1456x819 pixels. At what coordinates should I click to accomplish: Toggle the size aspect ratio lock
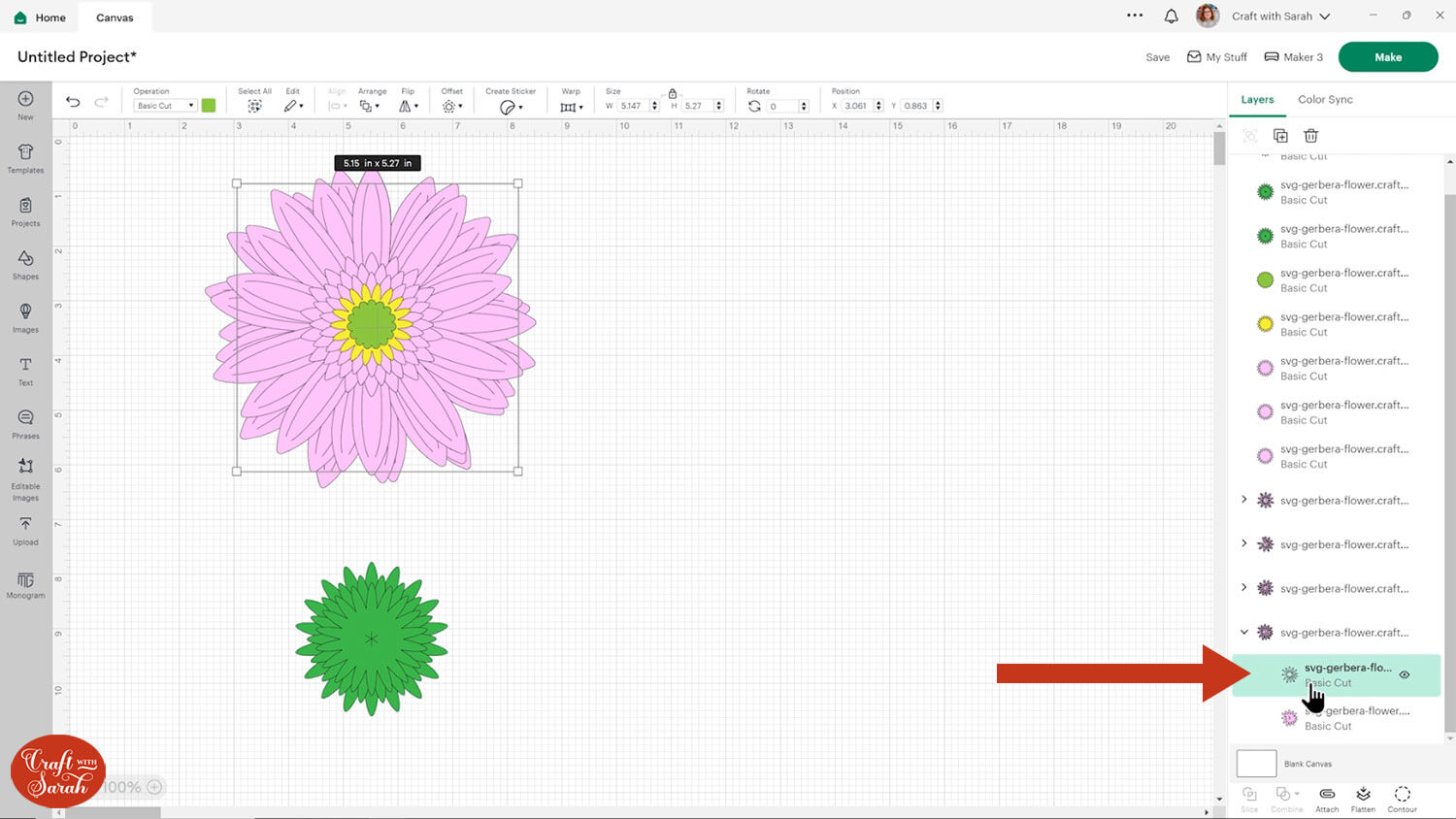(x=672, y=93)
